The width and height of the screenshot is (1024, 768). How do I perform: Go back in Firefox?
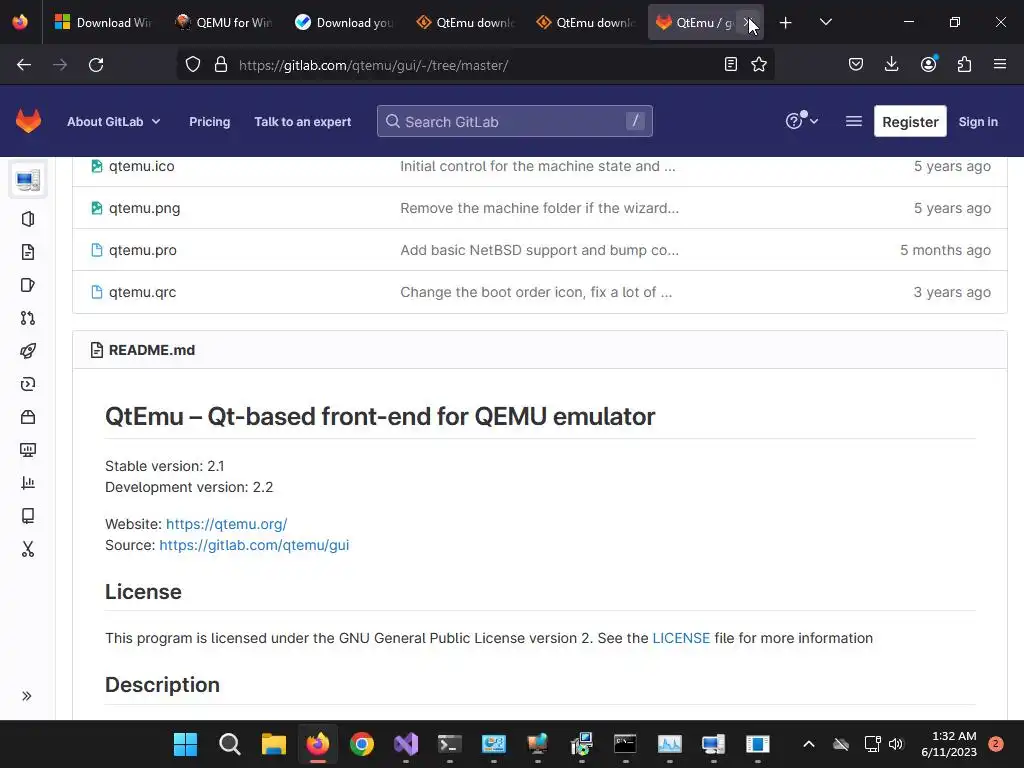24,65
